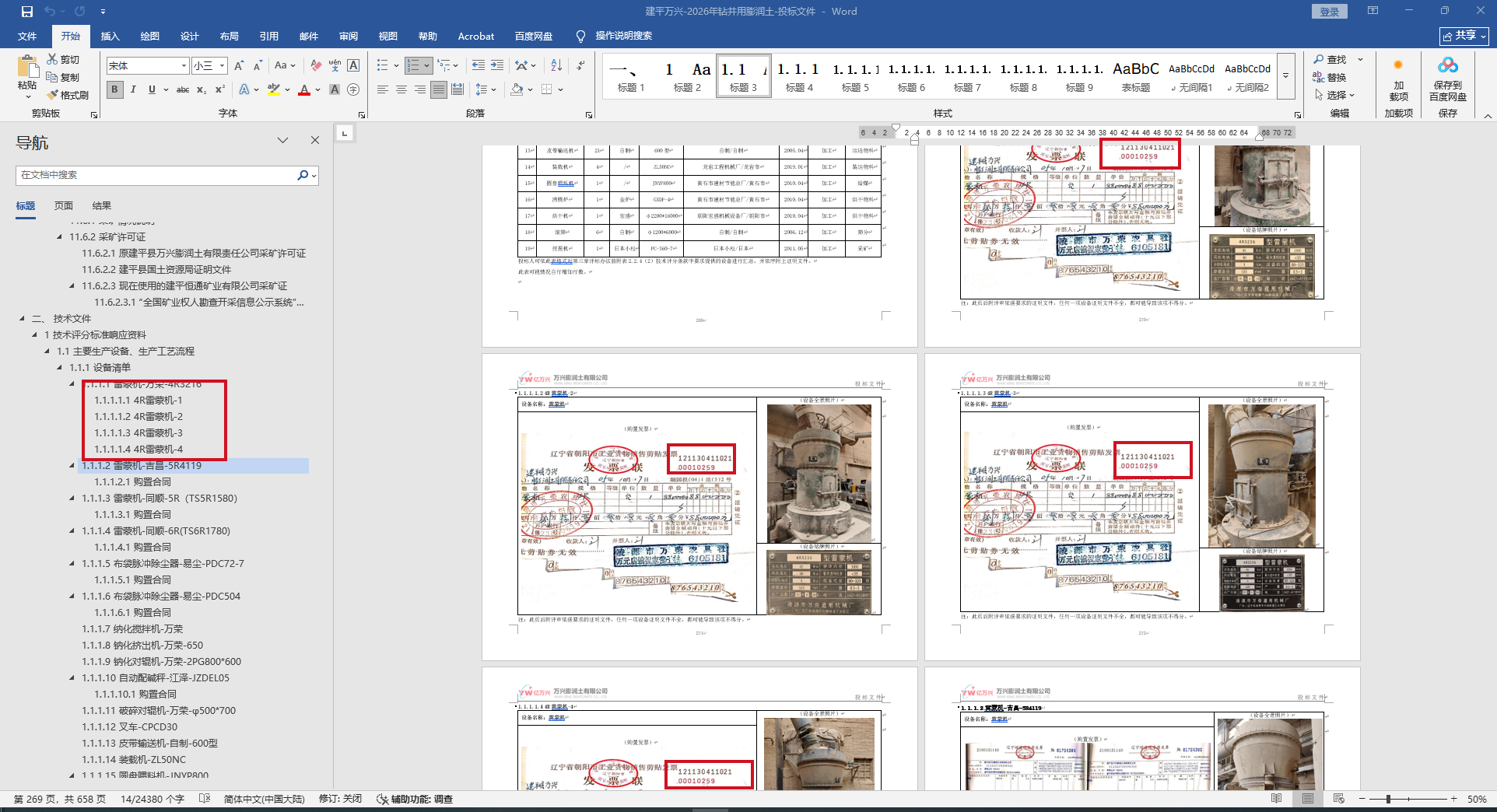Click the Increase Indent icon
This screenshot has width=1497, height=812.
click(x=497, y=65)
